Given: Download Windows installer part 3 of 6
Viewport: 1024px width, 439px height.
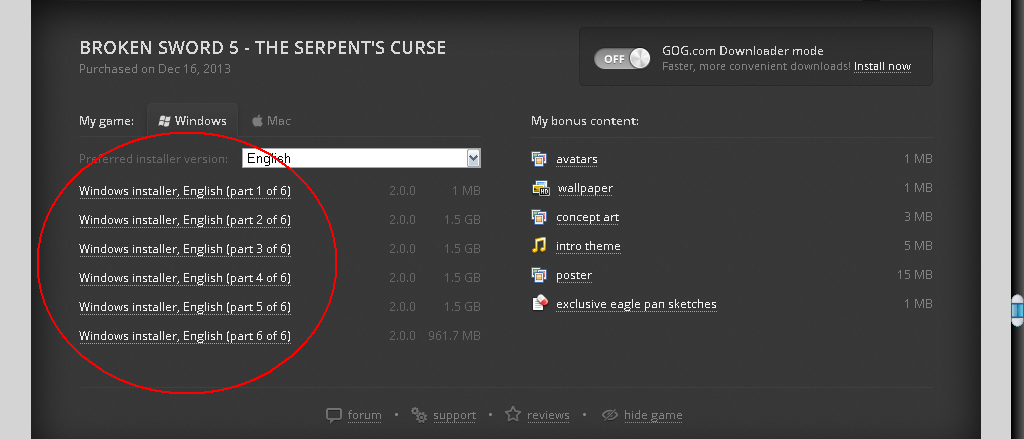Looking at the screenshot, I should (185, 249).
